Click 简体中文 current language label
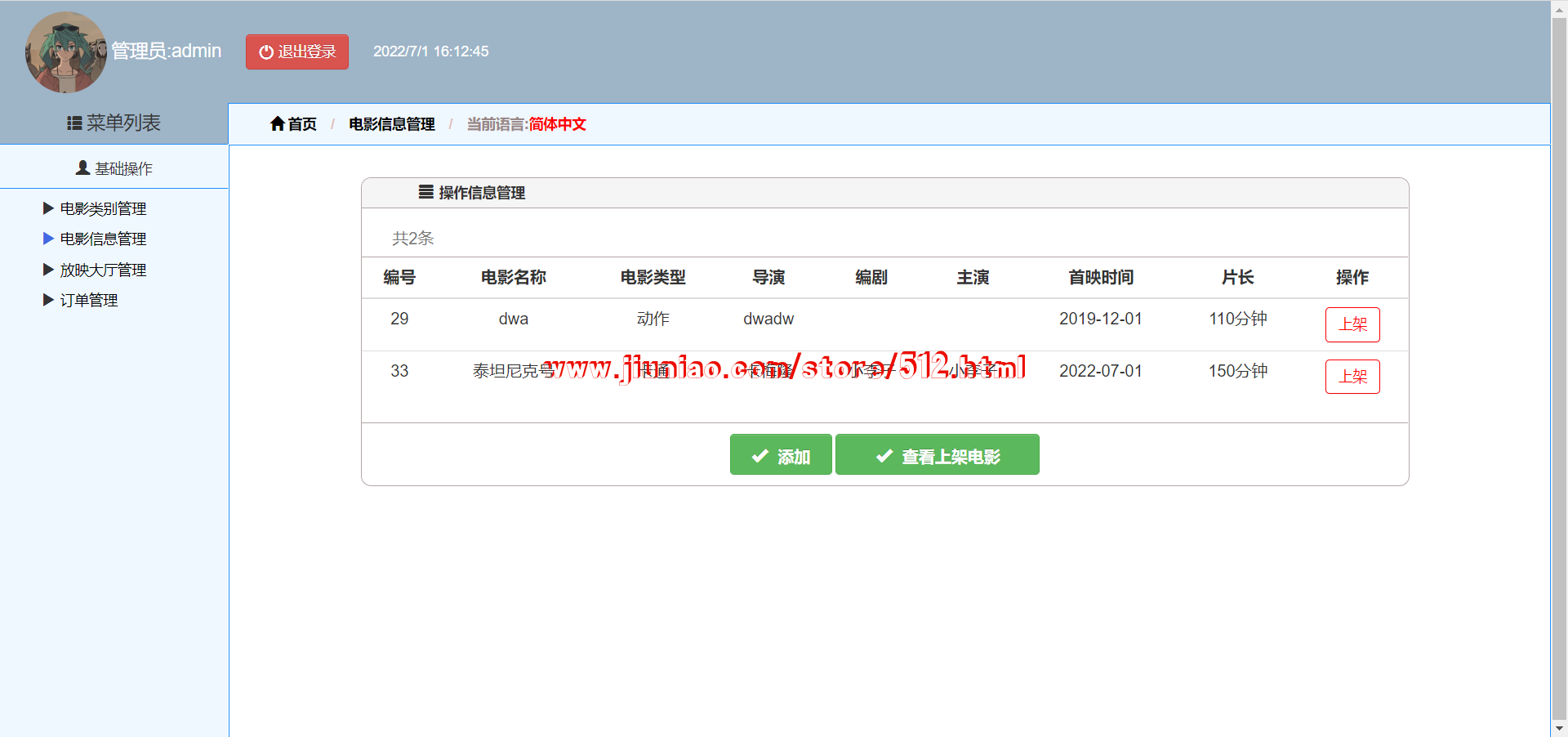The image size is (1568, 737). pyautogui.click(x=557, y=124)
